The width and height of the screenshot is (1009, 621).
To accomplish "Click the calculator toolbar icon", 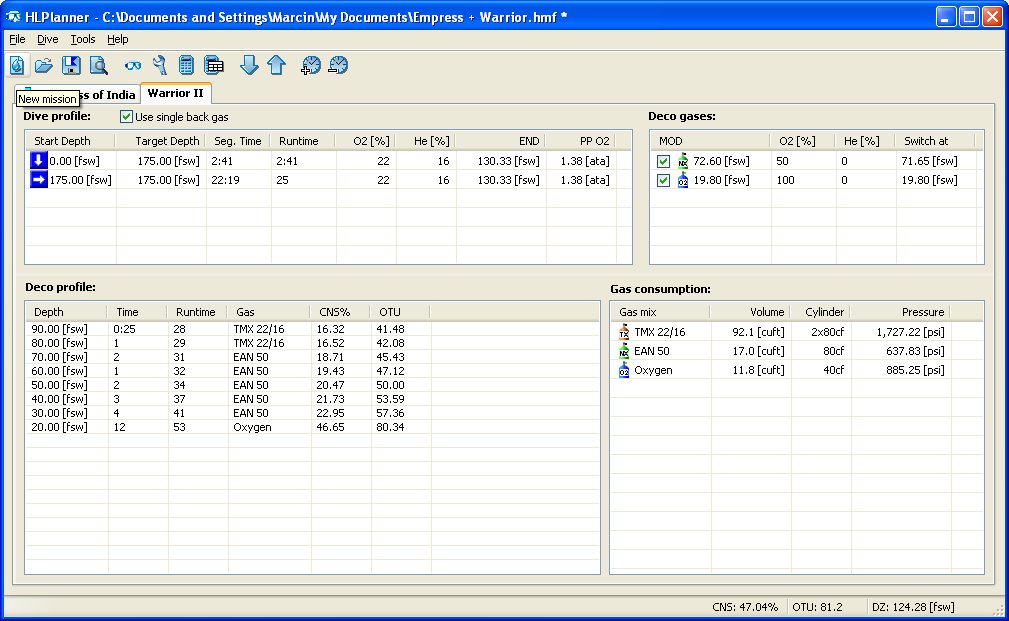I will click(x=186, y=65).
